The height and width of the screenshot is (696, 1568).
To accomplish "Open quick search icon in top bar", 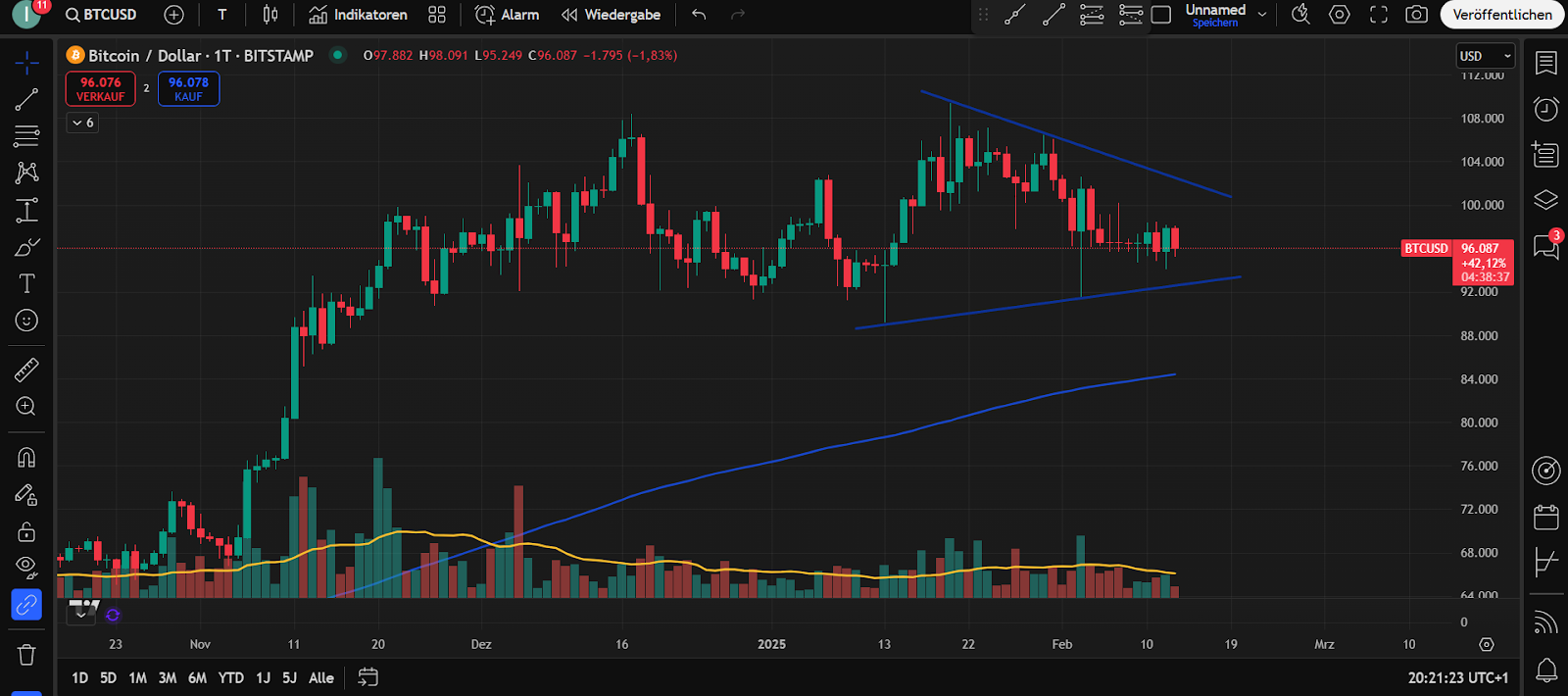I will (x=1300, y=15).
